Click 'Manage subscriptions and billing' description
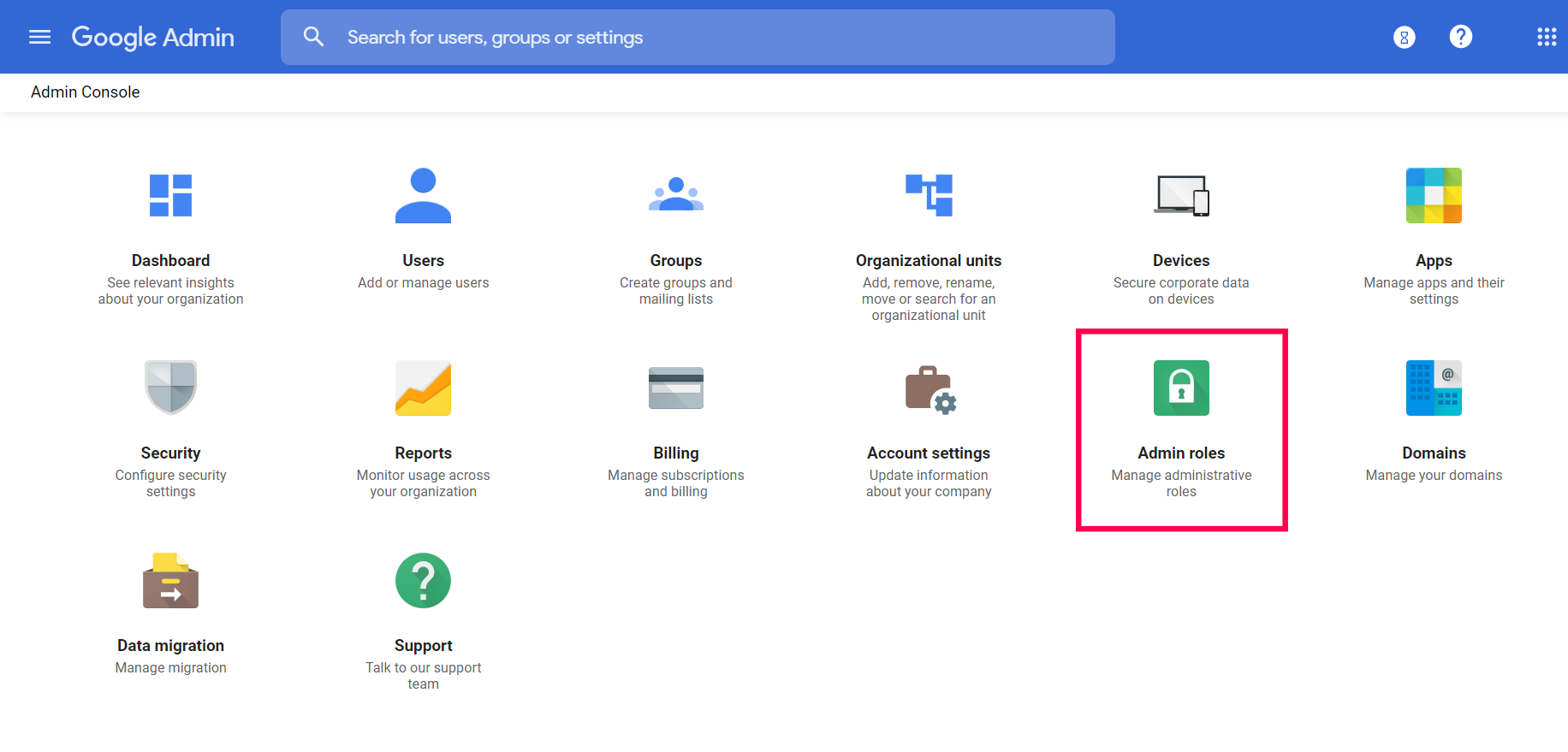 point(676,483)
